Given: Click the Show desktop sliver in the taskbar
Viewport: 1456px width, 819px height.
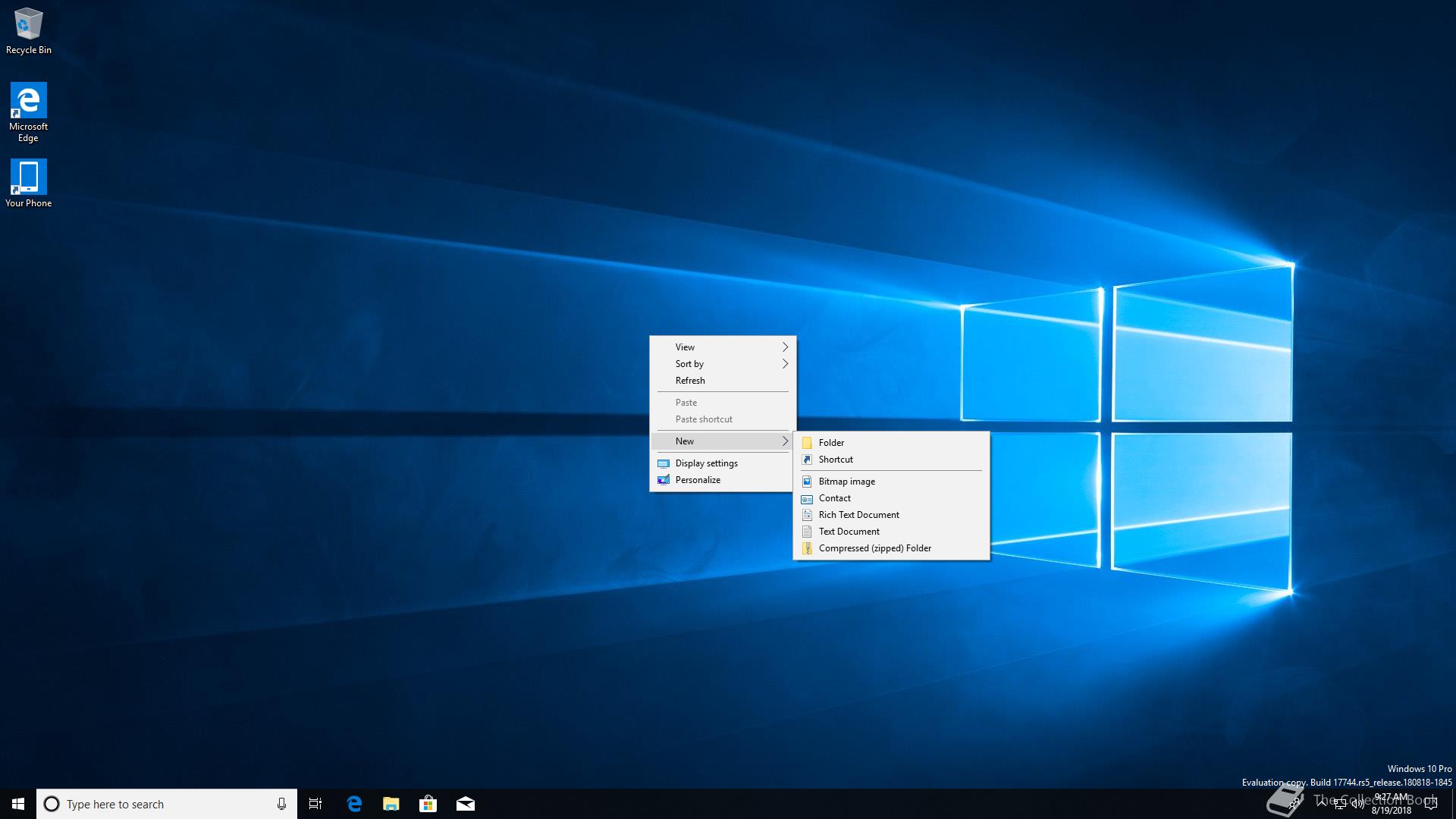Looking at the screenshot, I should pyautogui.click(x=1454, y=804).
